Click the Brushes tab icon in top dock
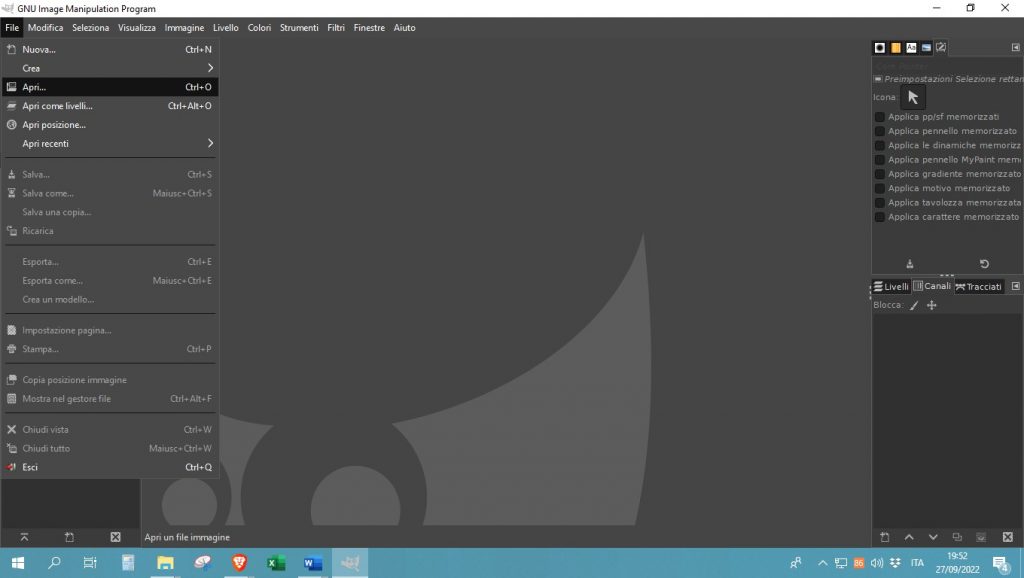Viewport: 1024px width, 578px height. pyautogui.click(x=880, y=47)
